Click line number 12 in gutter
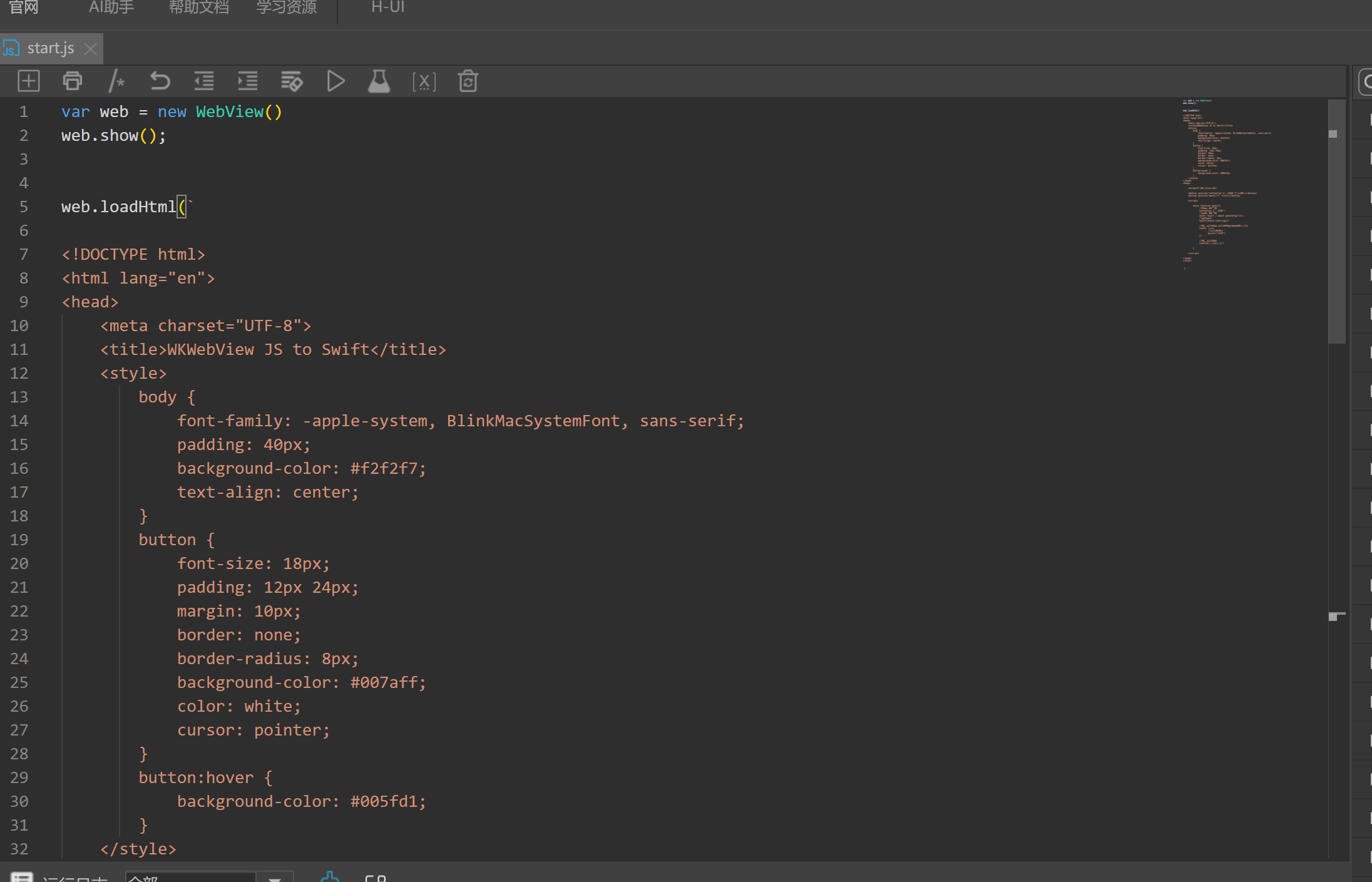This screenshot has height=882, width=1372. [19, 374]
